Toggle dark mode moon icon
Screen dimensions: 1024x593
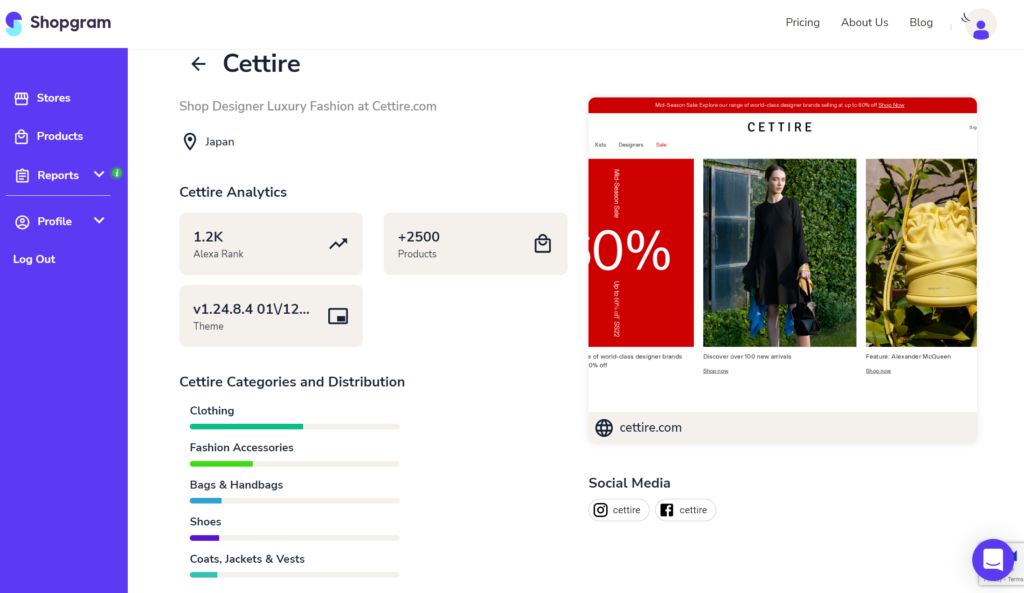(x=965, y=18)
